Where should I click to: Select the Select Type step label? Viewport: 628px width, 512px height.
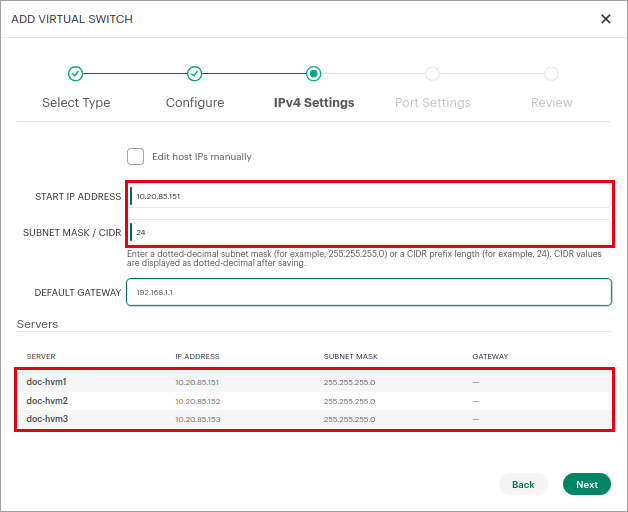pyautogui.click(x=76, y=103)
